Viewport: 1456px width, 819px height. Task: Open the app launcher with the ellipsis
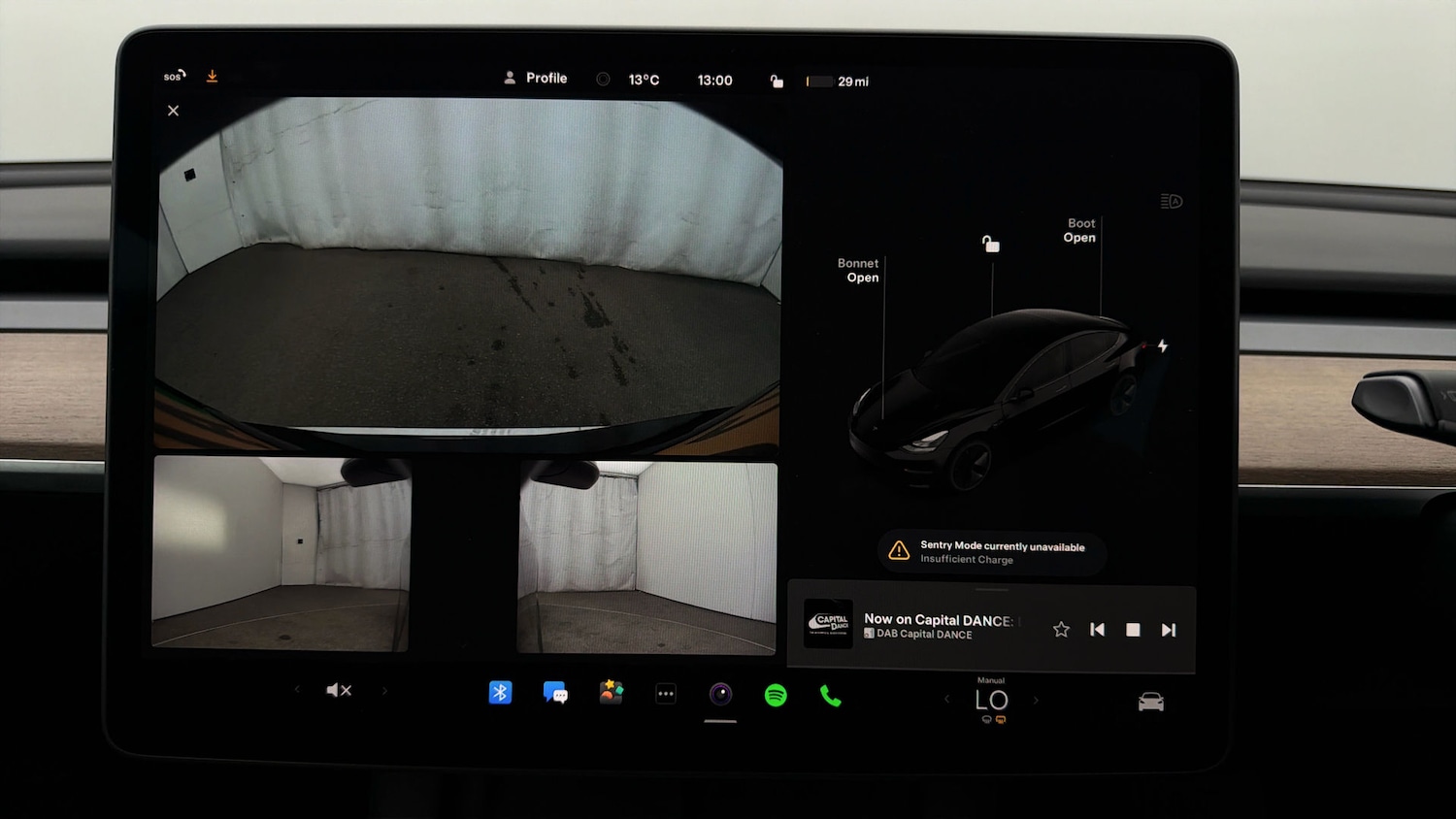(x=666, y=693)
